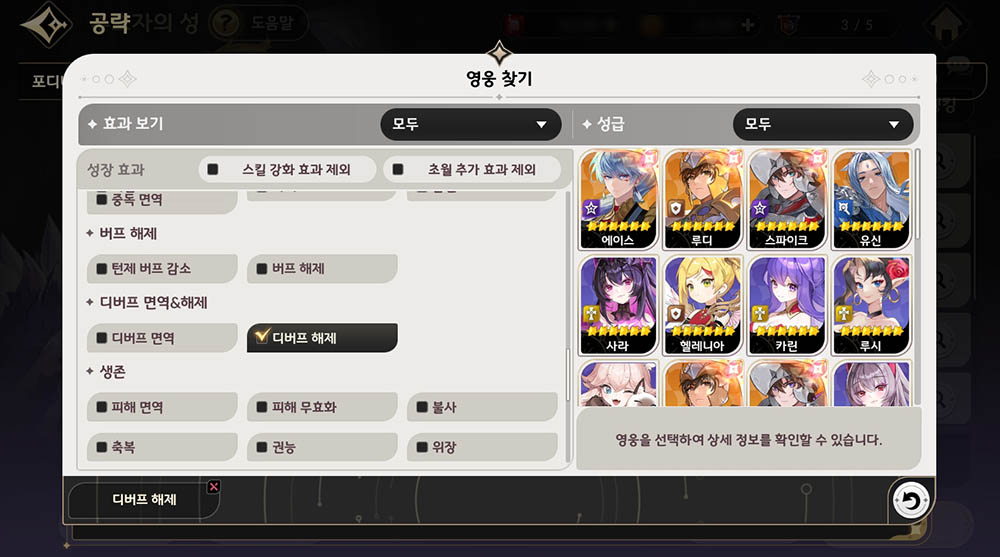Select the 카린 hero icon

(x=787, y=306)
